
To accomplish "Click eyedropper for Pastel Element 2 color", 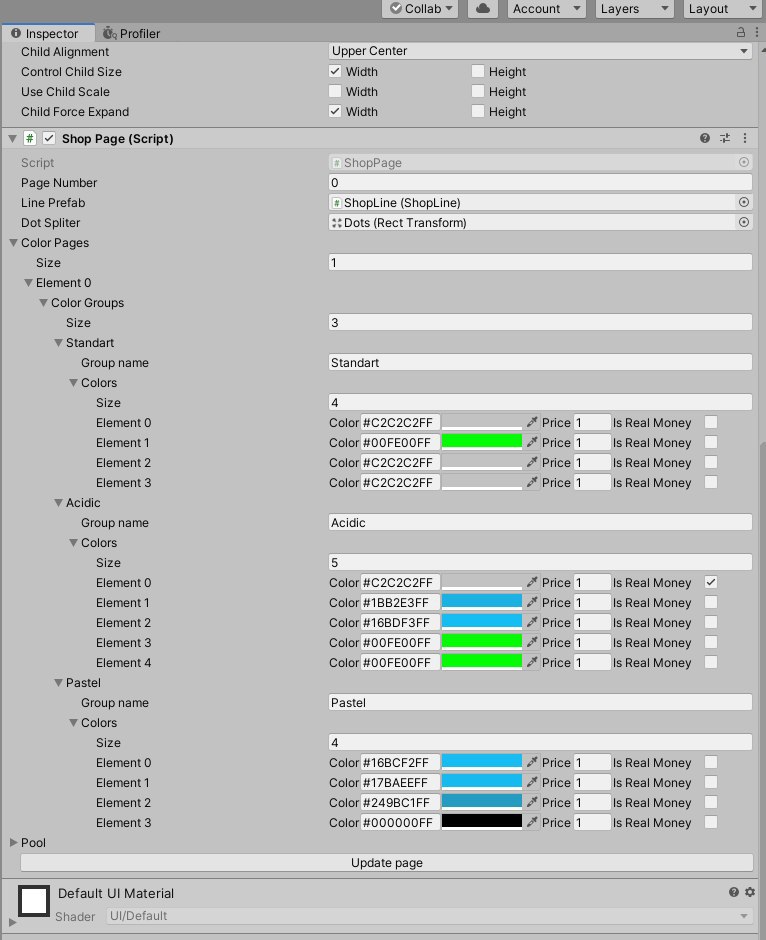I will coord(532,802).
